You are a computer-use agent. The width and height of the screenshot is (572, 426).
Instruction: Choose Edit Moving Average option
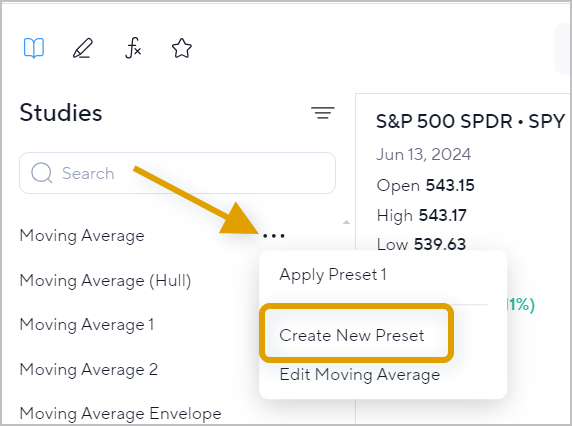pyautogui.click(x=359, y=375)
